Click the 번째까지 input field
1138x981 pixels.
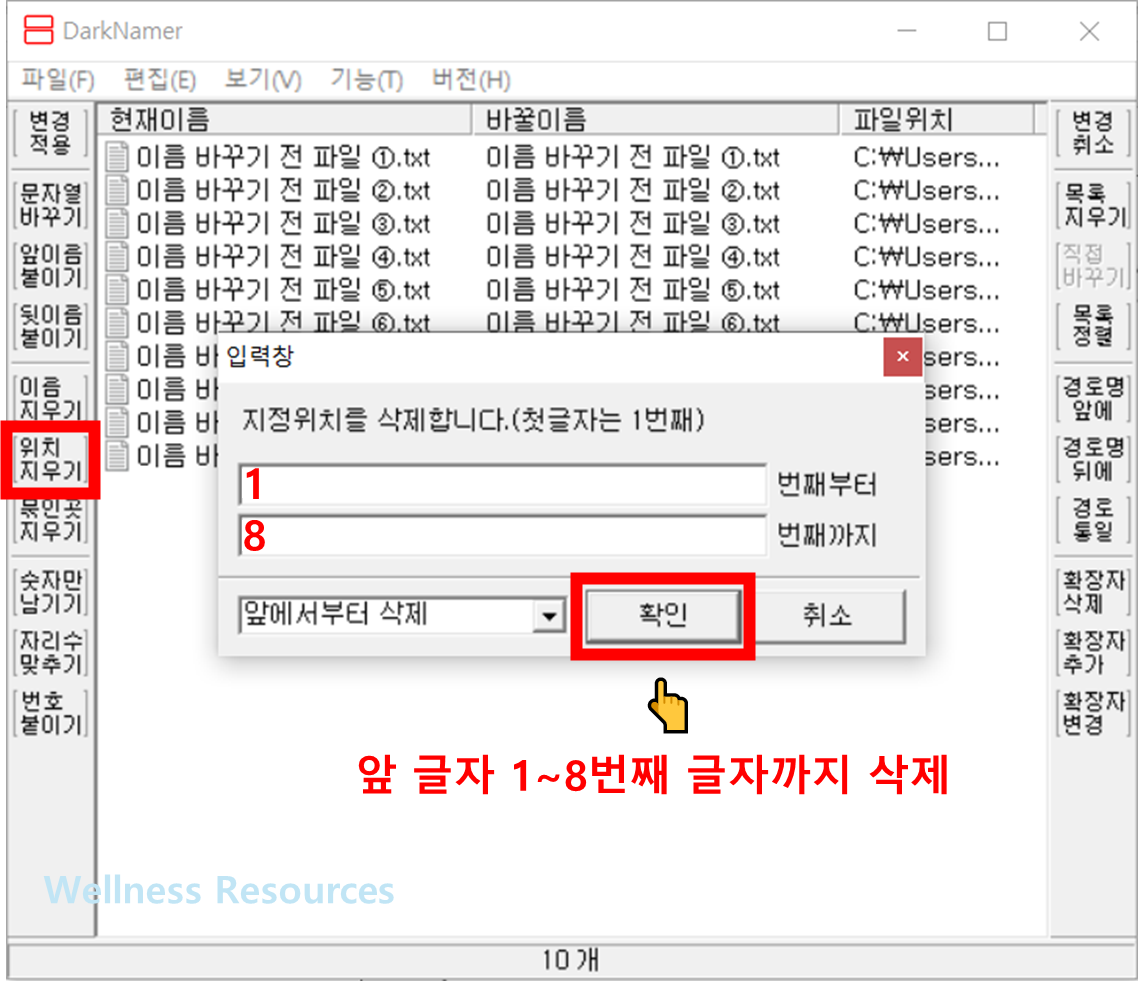click(502, 536)
